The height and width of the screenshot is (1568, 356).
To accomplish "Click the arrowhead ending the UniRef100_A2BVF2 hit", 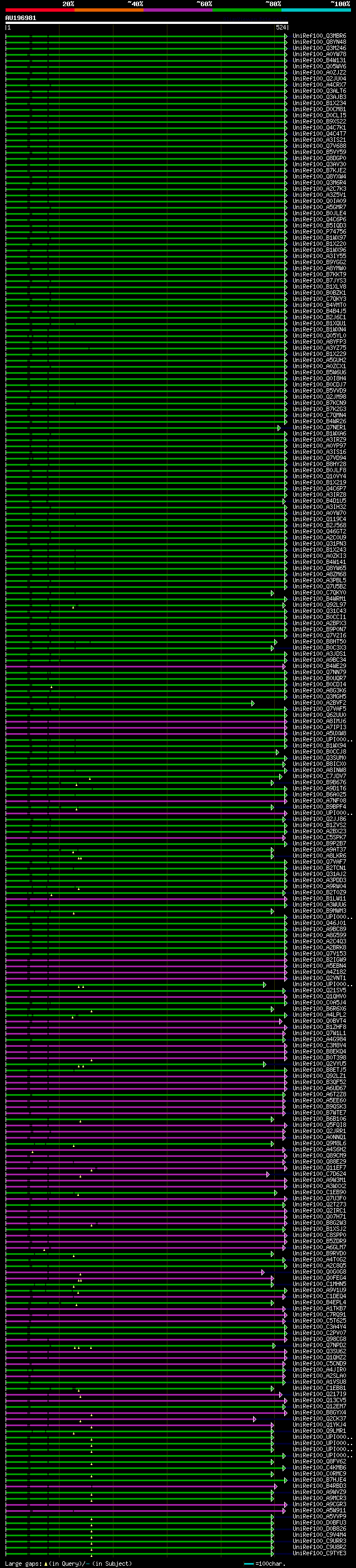I will 253,703.
